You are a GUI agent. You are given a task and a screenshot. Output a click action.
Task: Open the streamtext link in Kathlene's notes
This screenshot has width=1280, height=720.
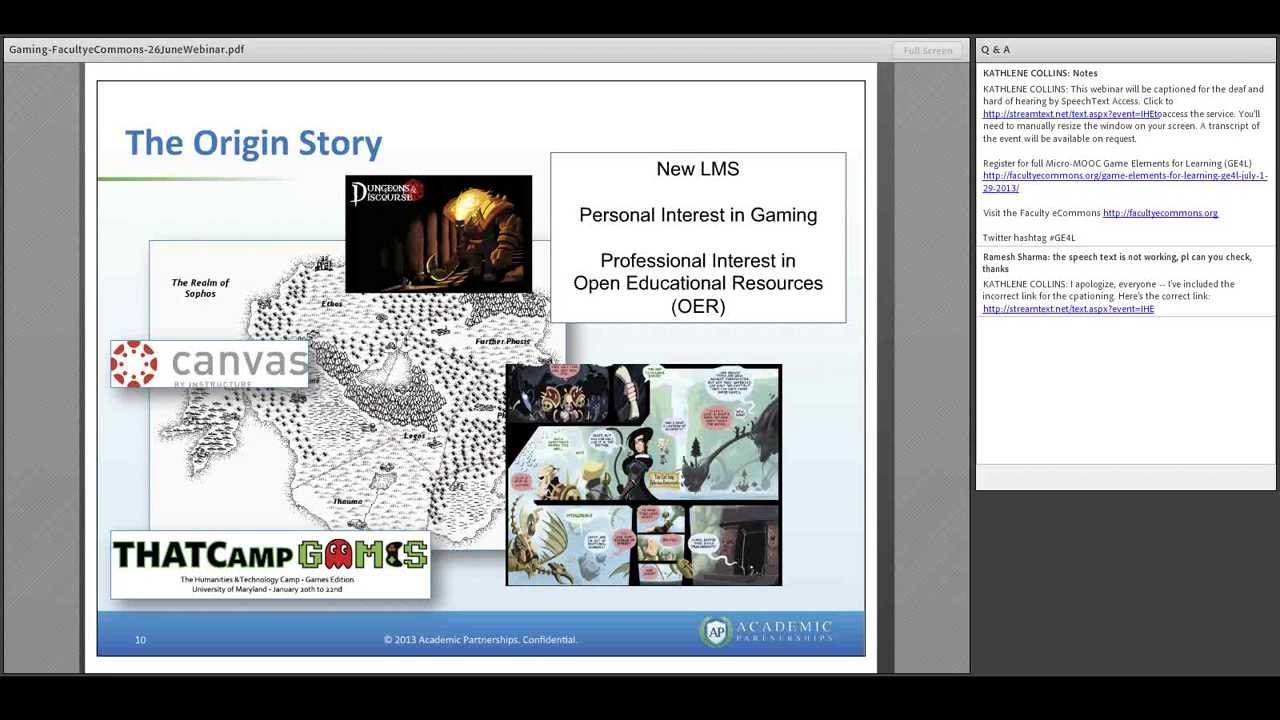point(1070,114)
